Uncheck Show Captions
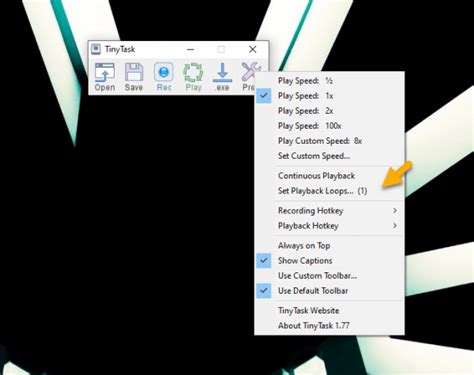Viewport: 474px width, 375px height. point(329,261)
